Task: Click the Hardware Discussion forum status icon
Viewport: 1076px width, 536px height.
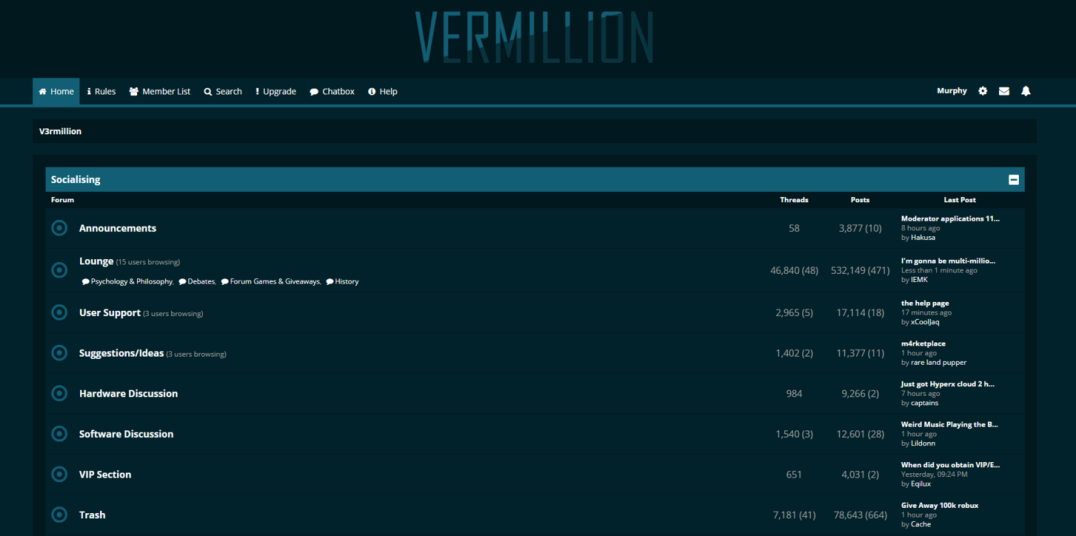Action: click(x=60, y=393)
